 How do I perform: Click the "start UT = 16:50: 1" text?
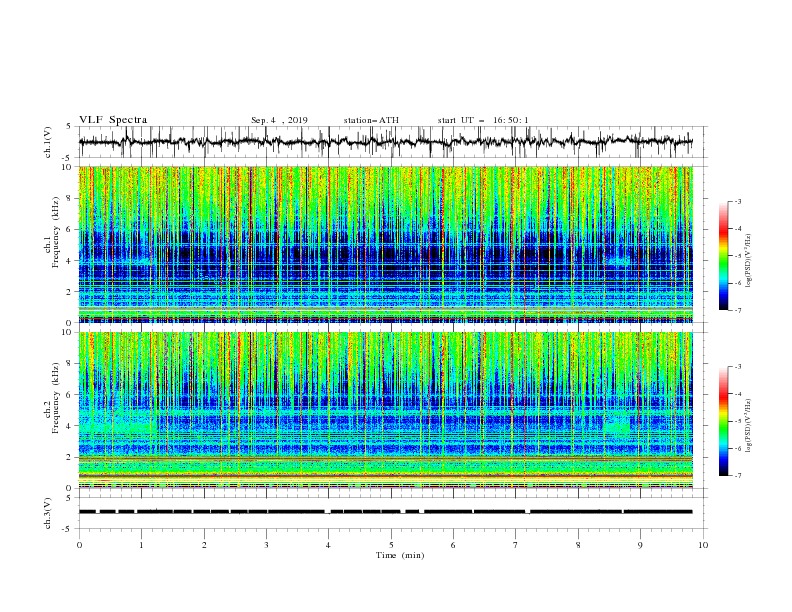pyautogui.click(x=483, y=120)
